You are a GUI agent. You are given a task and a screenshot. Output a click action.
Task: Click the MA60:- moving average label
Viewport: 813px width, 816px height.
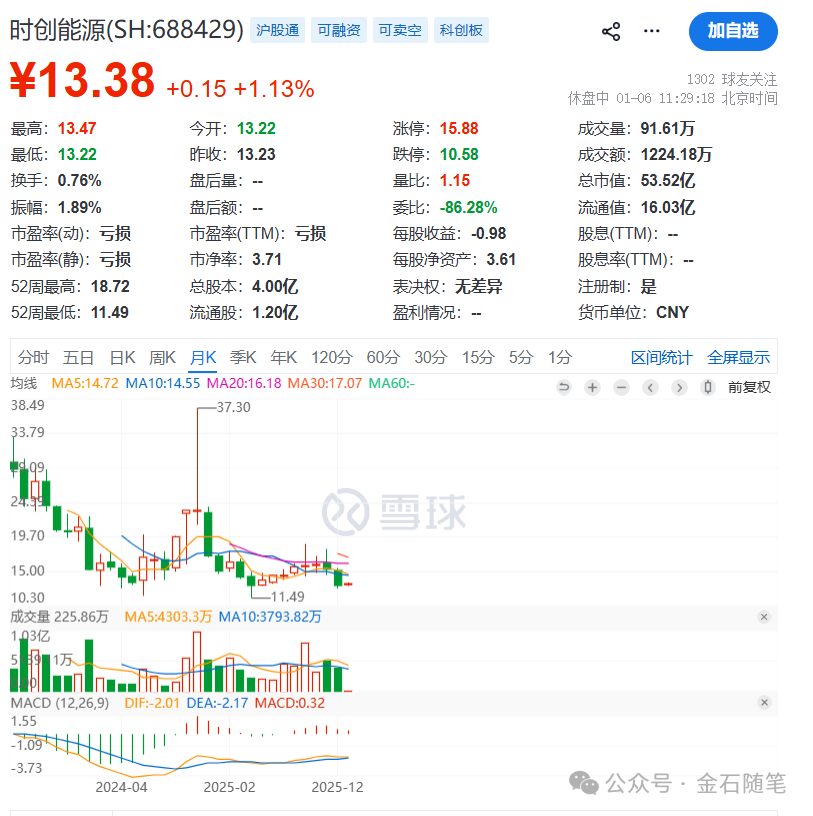coord(391,384)
